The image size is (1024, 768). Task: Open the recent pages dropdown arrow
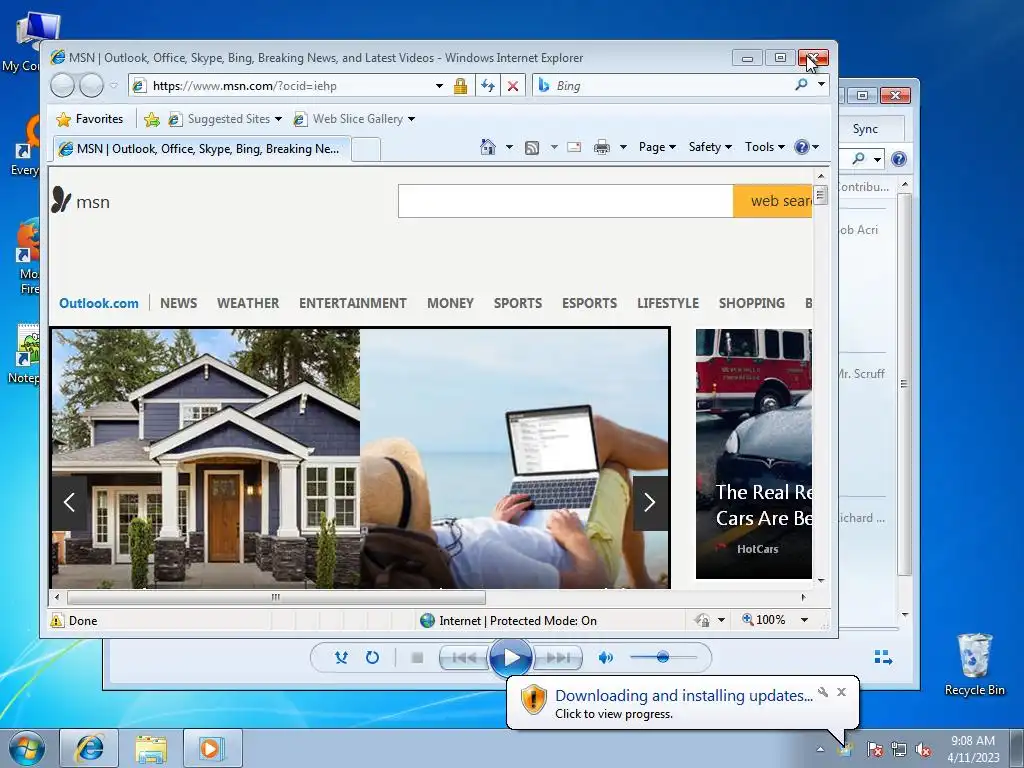click(x=114, y=86)
